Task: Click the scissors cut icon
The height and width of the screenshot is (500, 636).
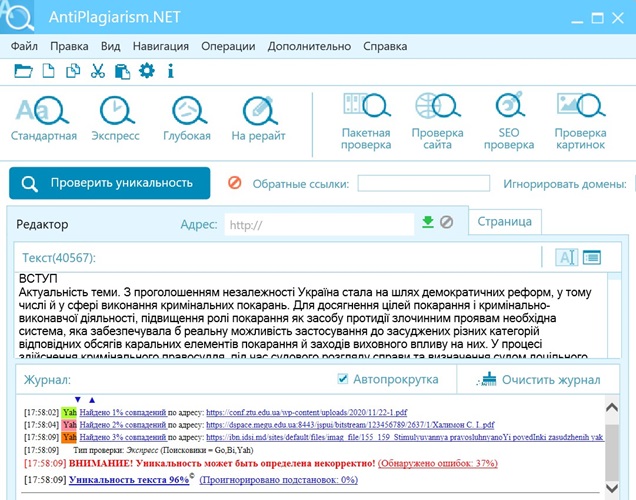Action: 98,71
